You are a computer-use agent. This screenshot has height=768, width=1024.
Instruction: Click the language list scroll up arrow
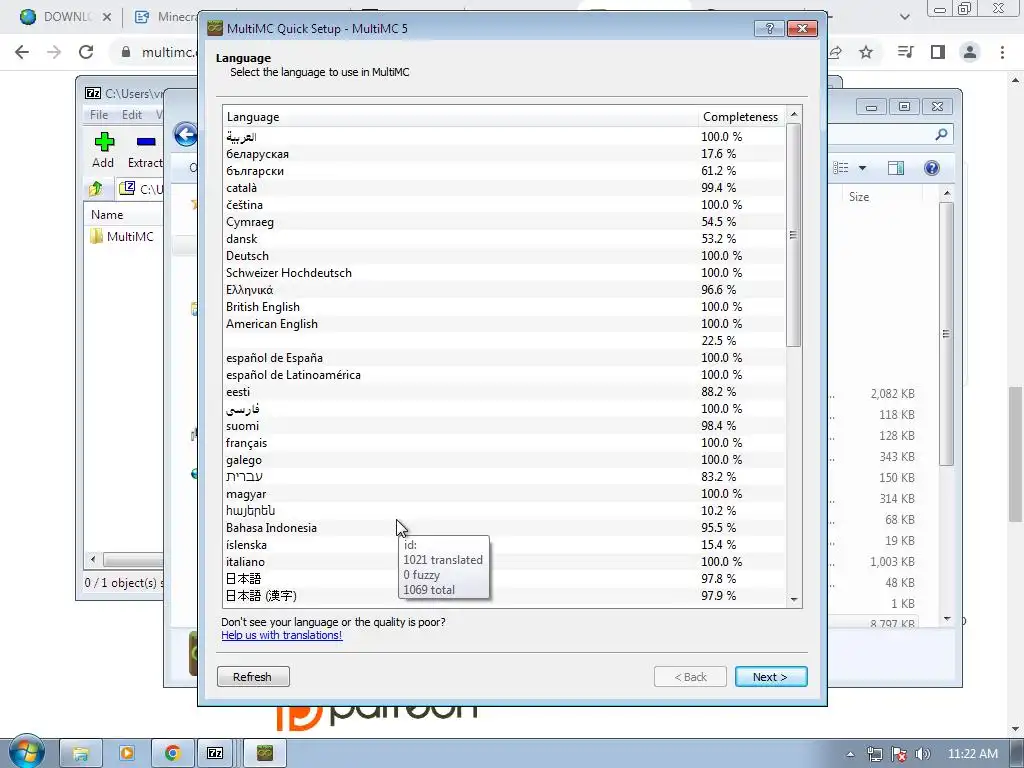coord(793,114)
